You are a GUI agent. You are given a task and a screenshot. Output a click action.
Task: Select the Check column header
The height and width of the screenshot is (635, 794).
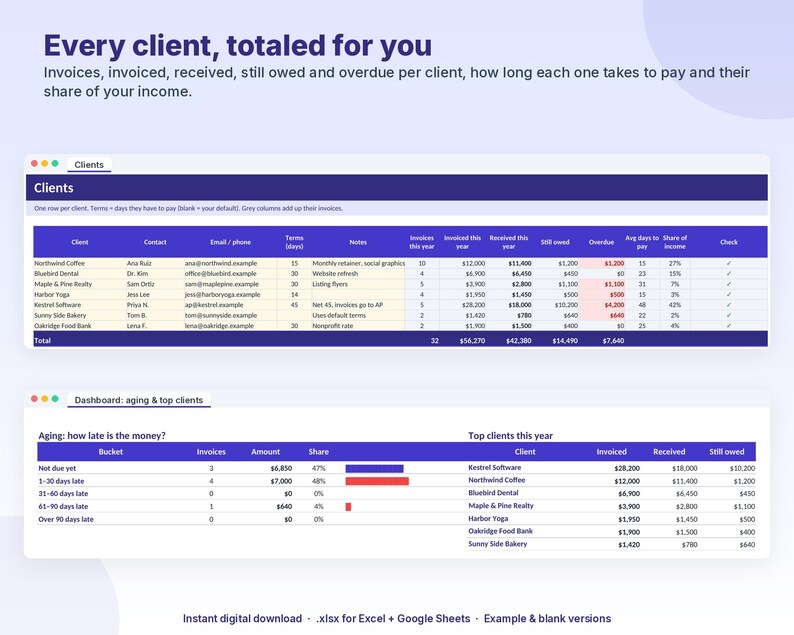[729, 242]
